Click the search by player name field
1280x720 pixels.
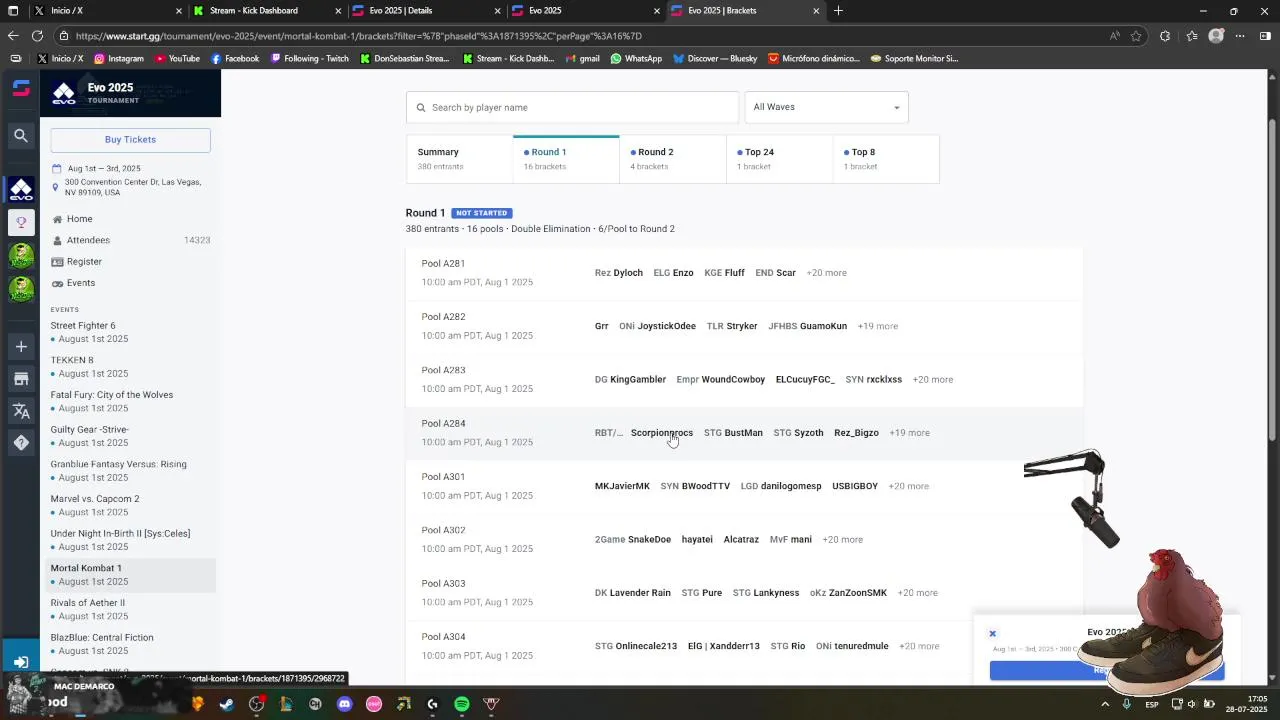pyautogui.click(x=572, y=107)
